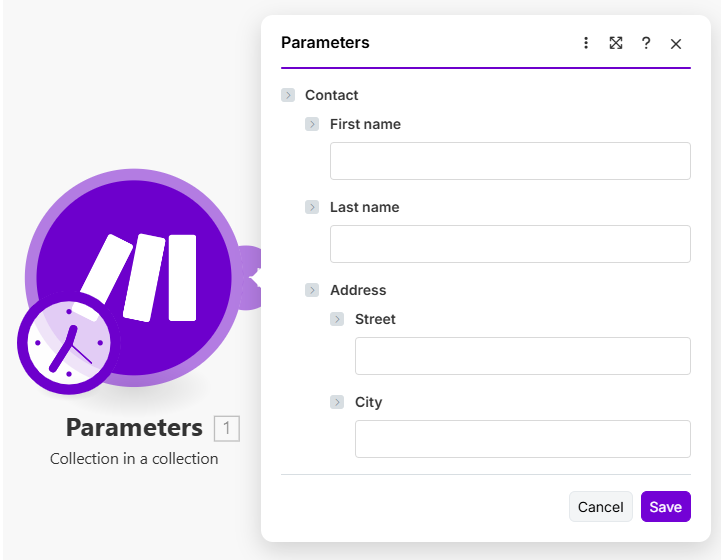Image resolution: width=724 pixels, height=560 pixels.
Task: Collapse the Address collection
Action: coord(313,290)
